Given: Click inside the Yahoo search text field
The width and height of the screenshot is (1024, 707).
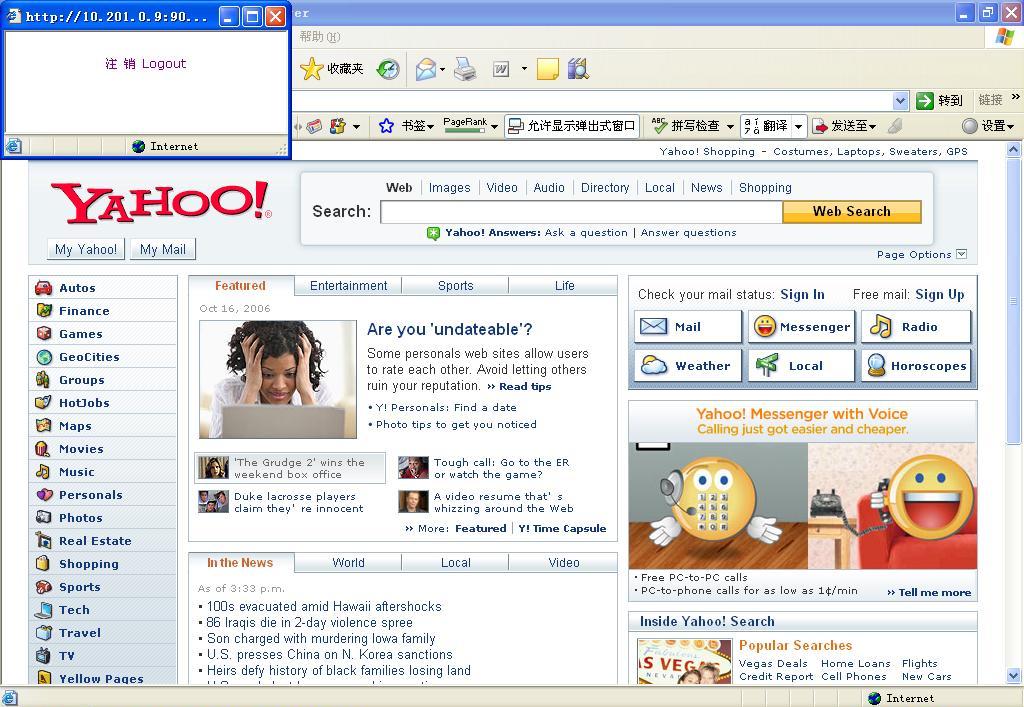Looking at the screenshot, I should click(580, 212).
